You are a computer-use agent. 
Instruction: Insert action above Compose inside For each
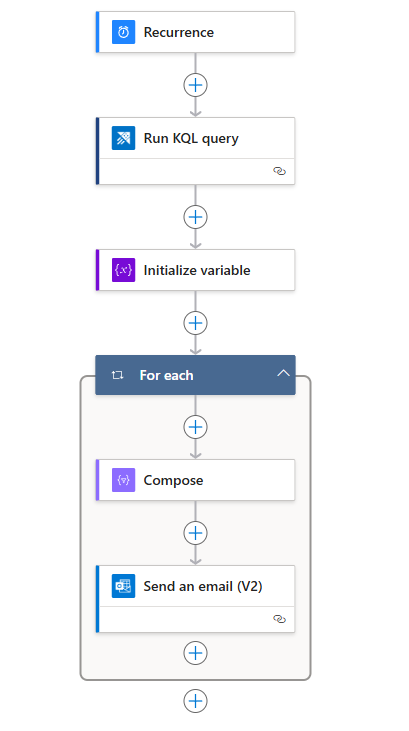coord(195,427)
